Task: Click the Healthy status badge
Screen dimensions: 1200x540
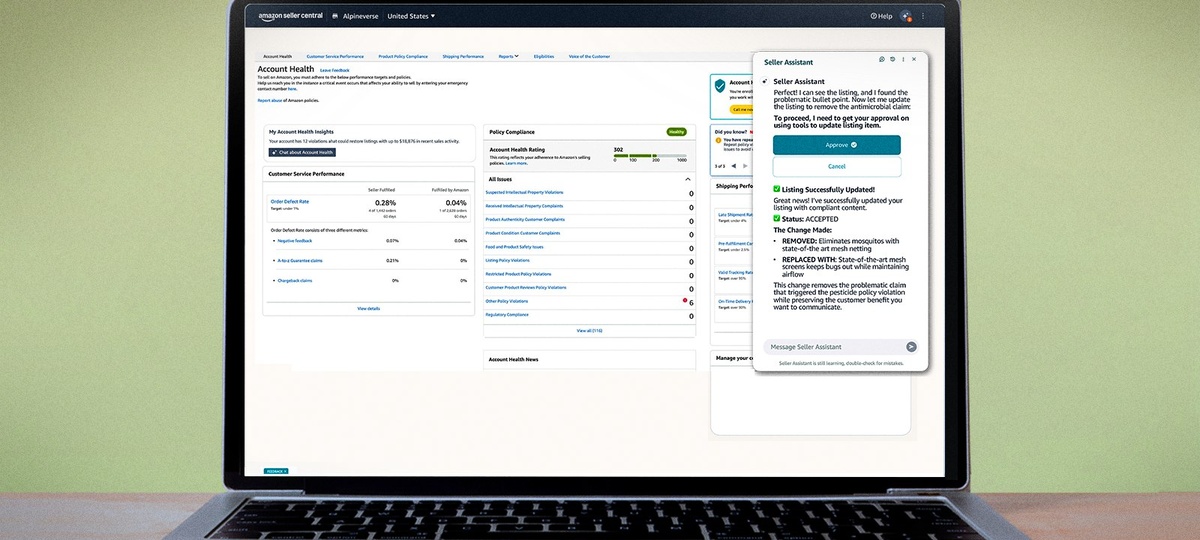Action: tap(677, 132)
